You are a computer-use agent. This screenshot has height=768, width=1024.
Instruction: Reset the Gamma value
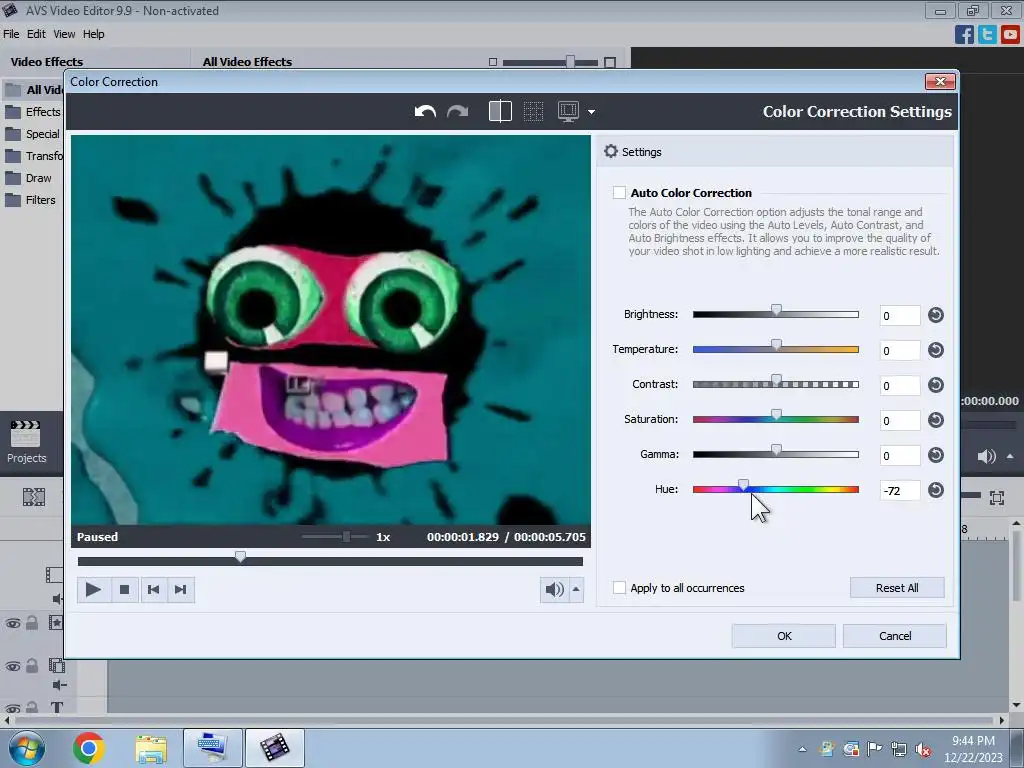click(936, 455)
